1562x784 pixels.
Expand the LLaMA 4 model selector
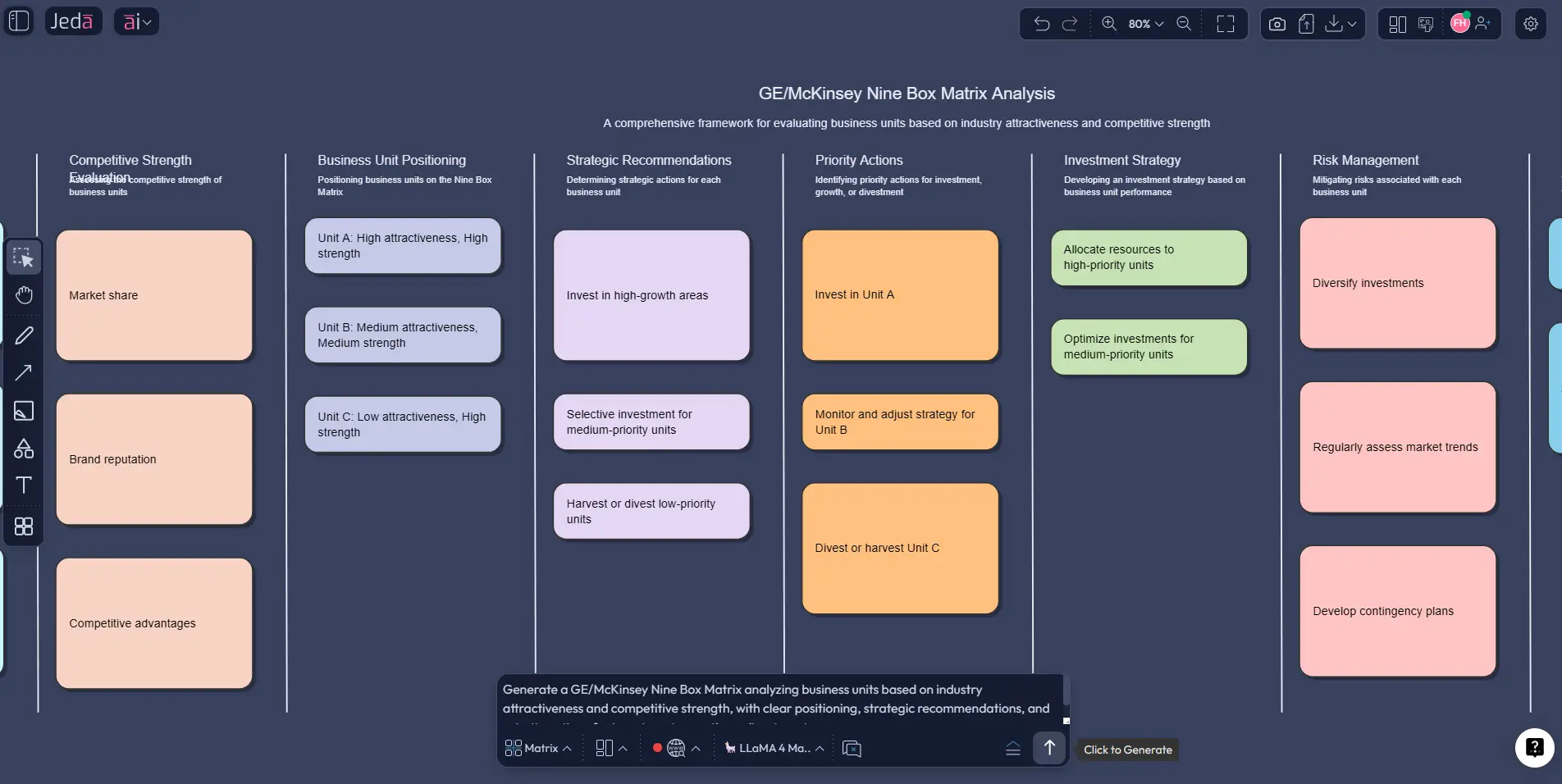774,748
